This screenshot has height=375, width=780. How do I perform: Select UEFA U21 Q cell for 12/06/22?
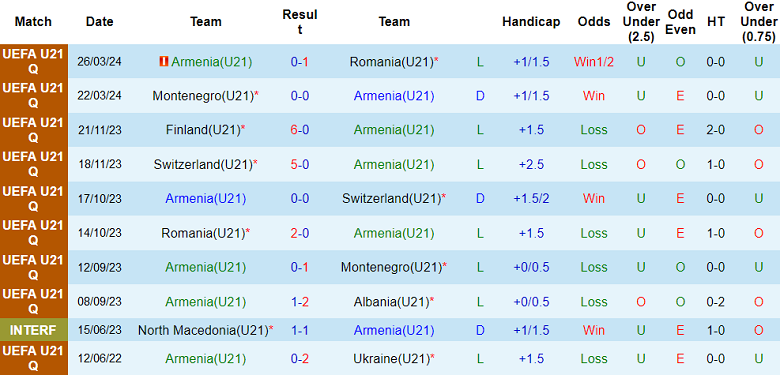[x=33, y=359]
